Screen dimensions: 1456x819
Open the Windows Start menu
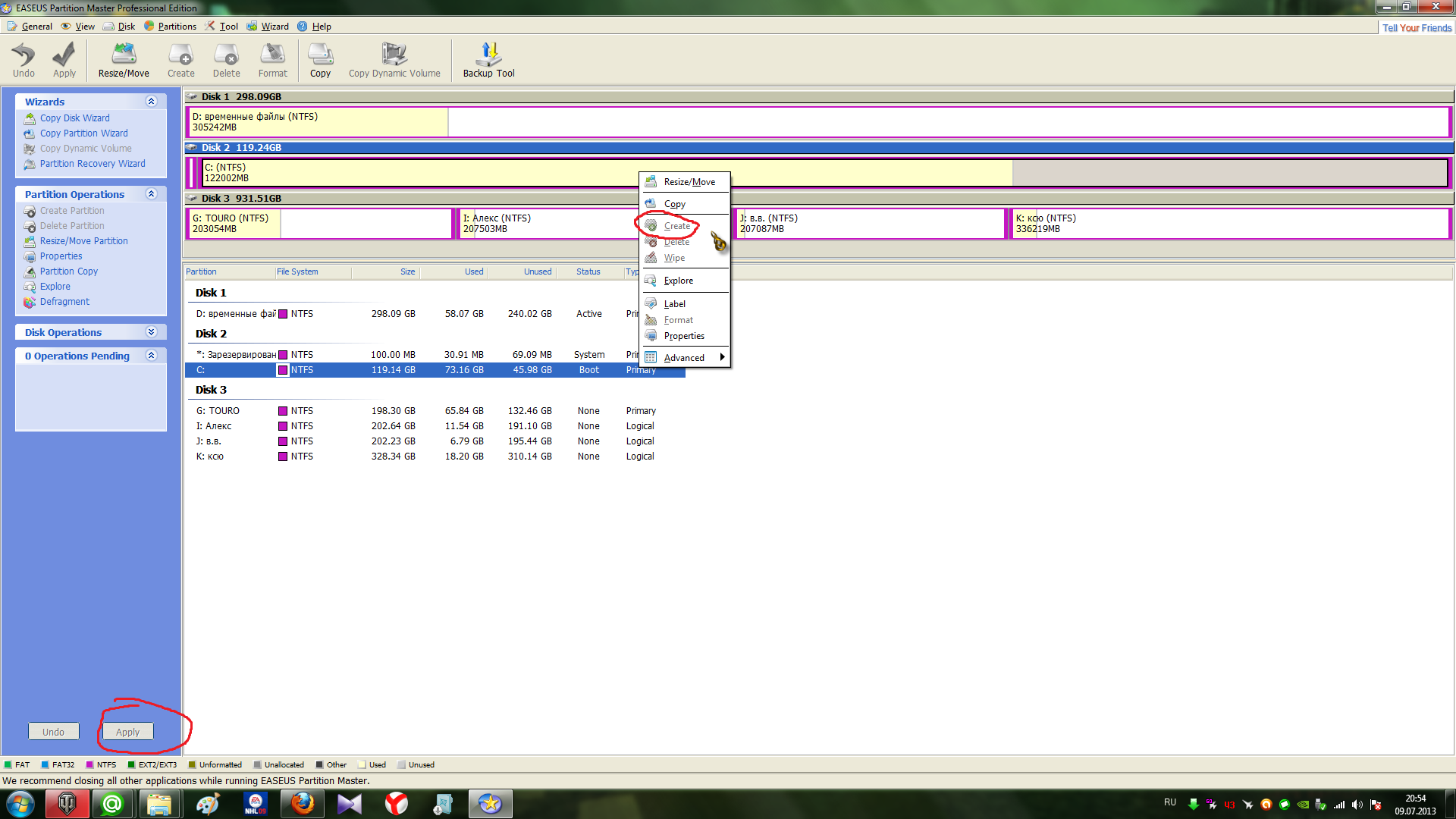[20, 804]
